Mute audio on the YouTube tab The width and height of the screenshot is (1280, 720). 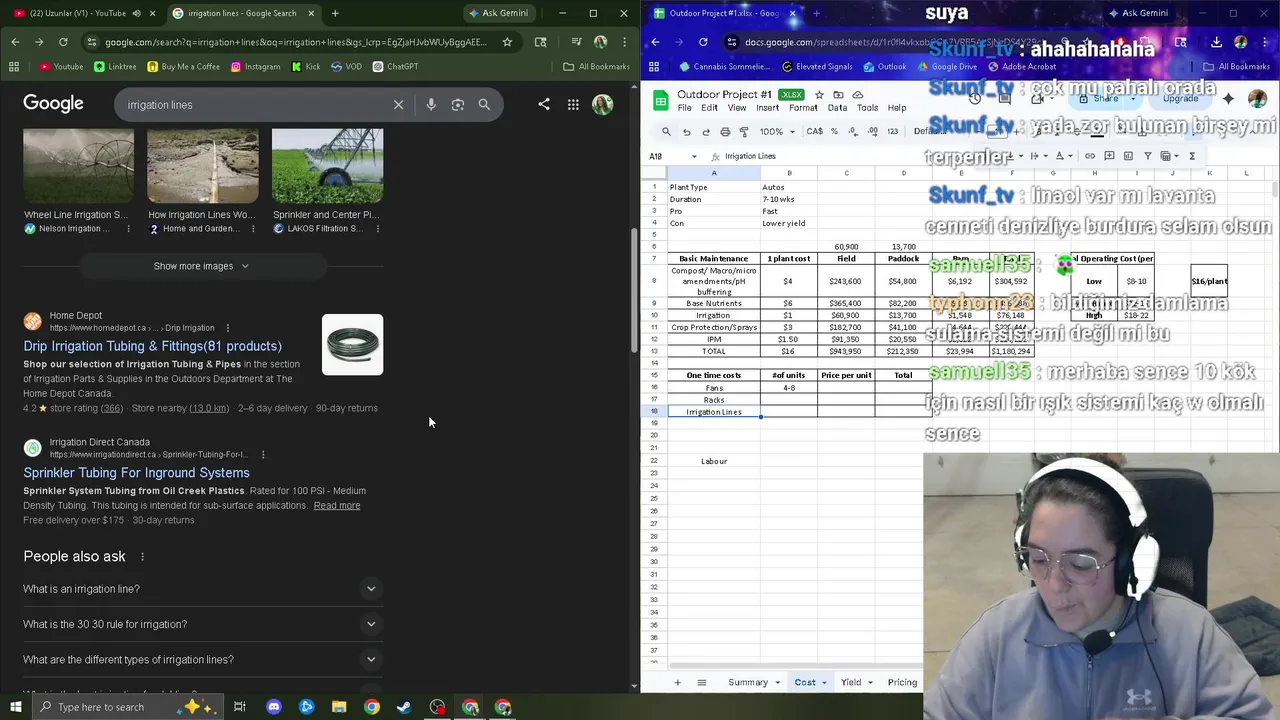point(138,13)
